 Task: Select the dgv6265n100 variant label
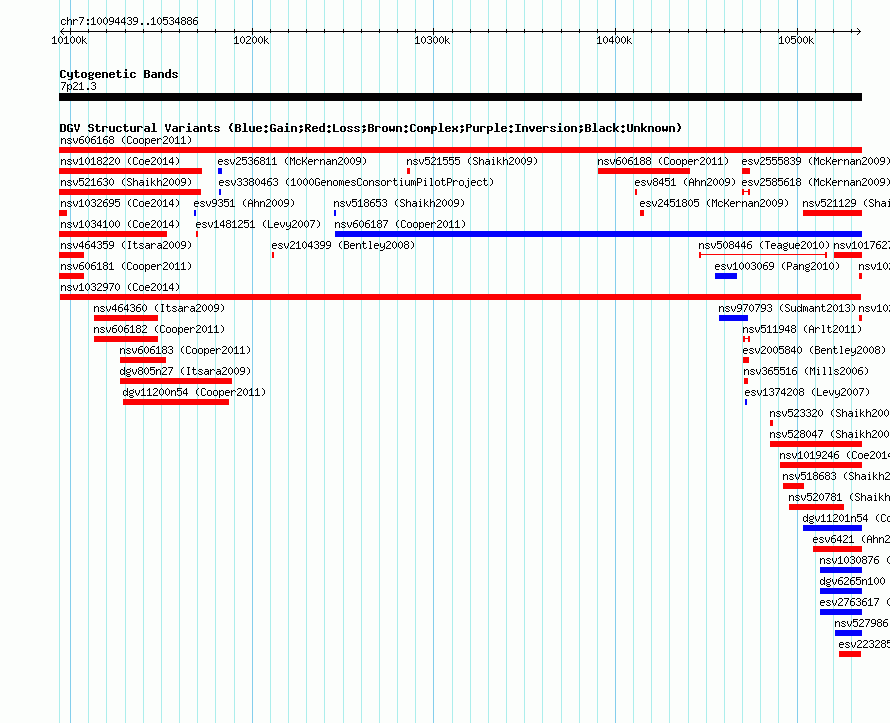[853, 581]
